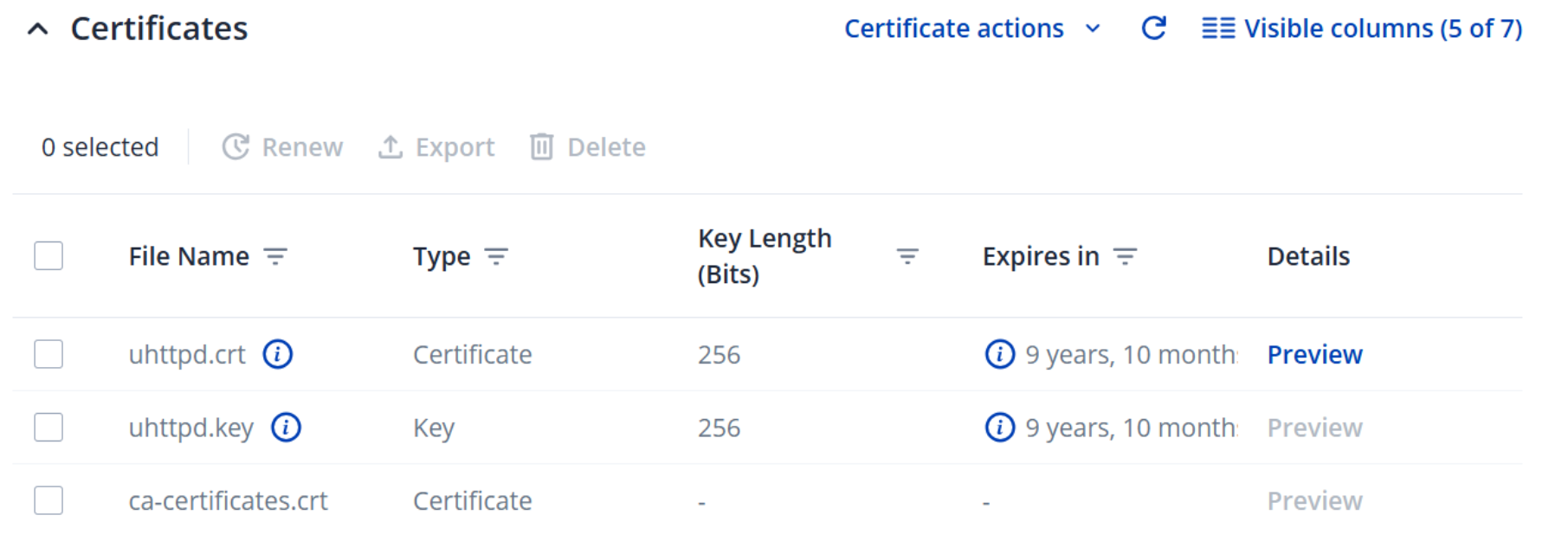Click the Delete toolbar button
This screenshot has height=554, width=1568.
[588, 147]
